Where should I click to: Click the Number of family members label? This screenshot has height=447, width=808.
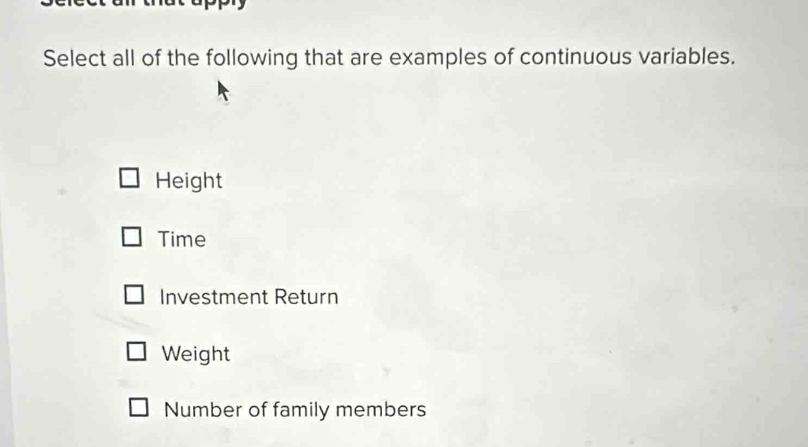pos(295,410)
